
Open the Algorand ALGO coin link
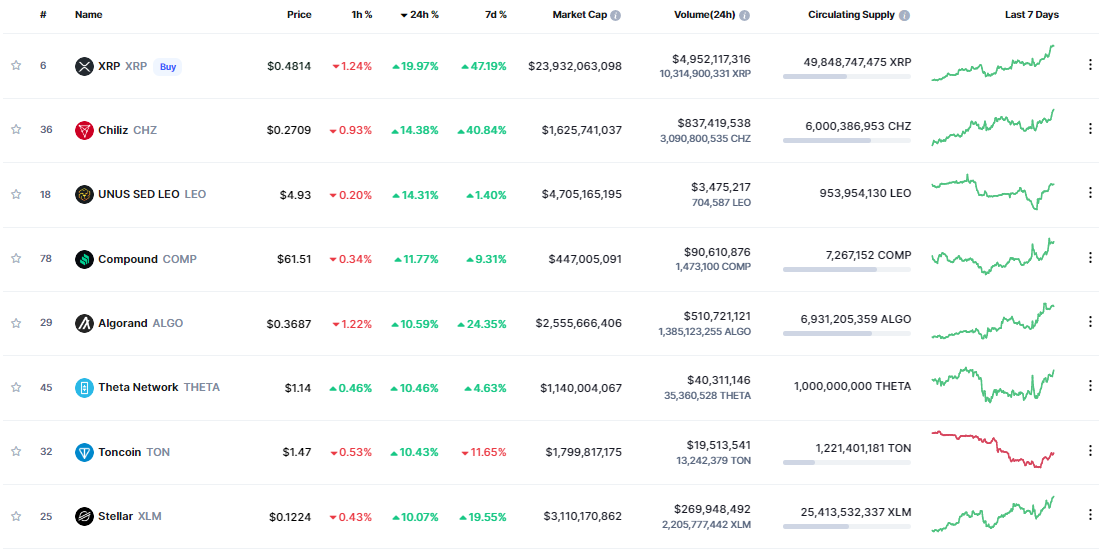(x=140, y=323)
